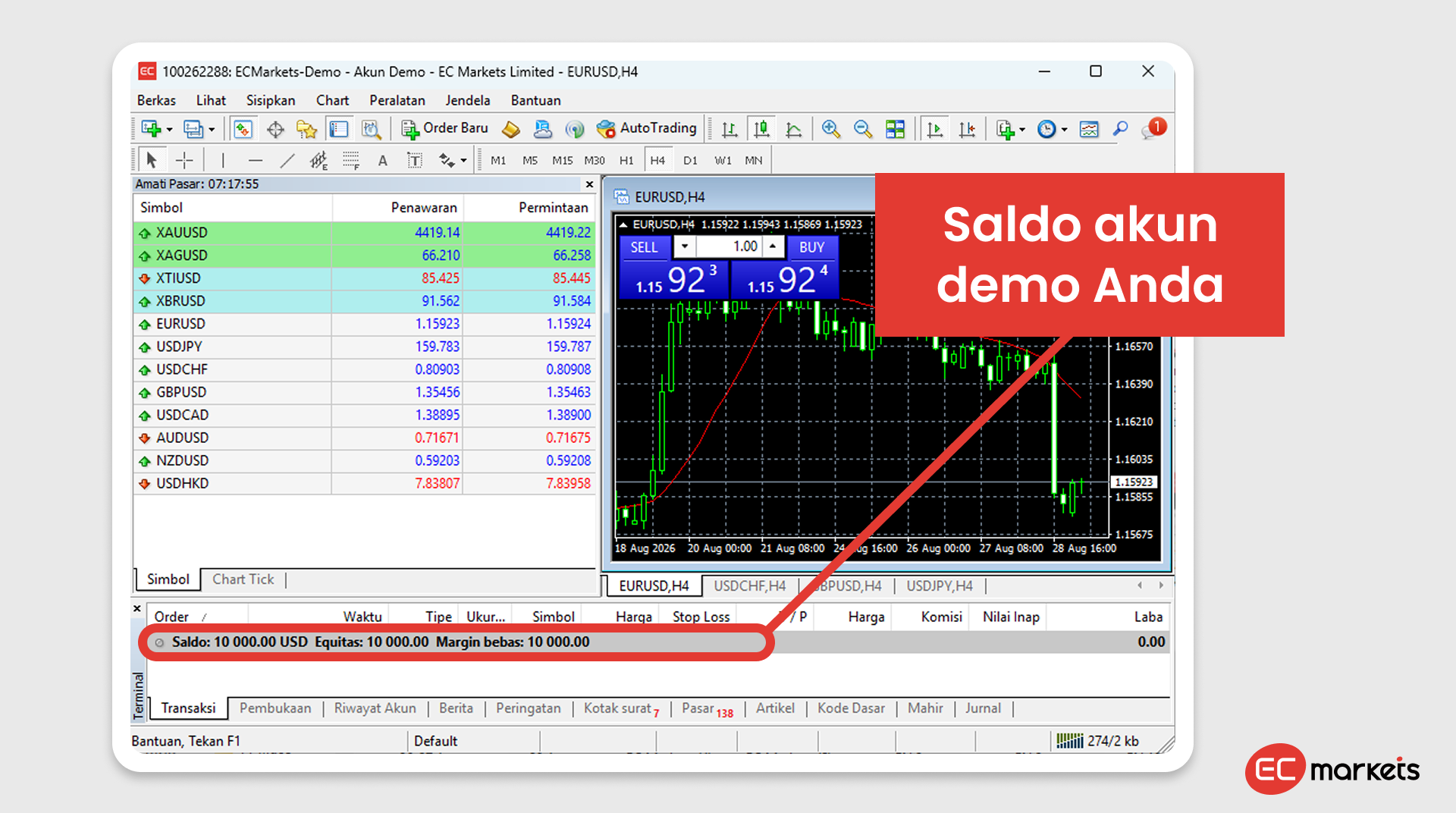
Task: Close the Market Watch panel
Action: (589, 184)
